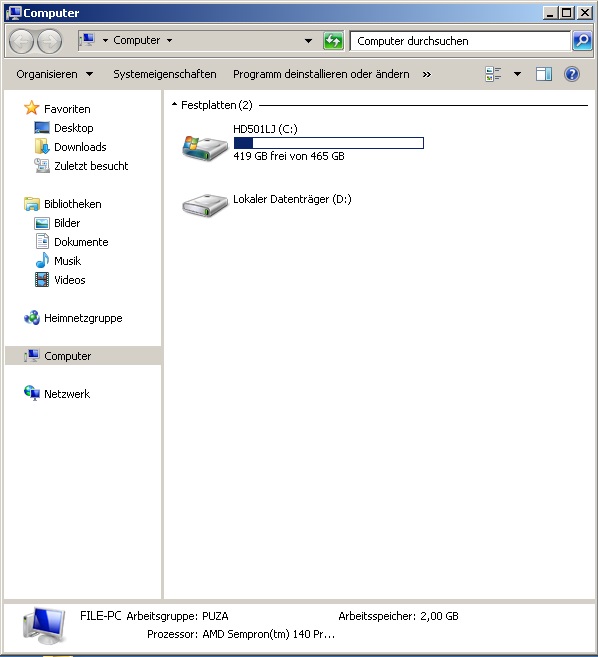Image resolution: width=598 pixels, height=657 pixels.
Task: Click the computer icon in the address bar
Action: click(x=87, y=40)
